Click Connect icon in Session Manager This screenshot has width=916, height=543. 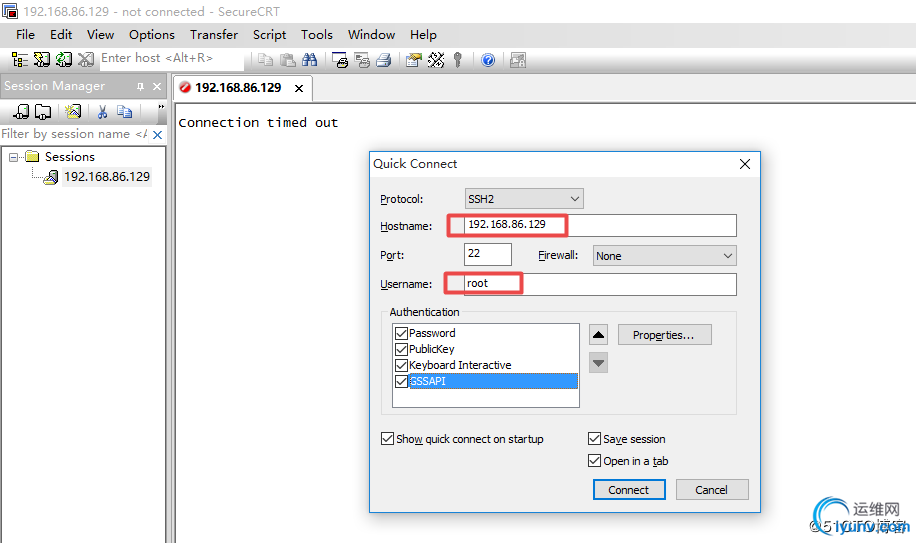21,112
